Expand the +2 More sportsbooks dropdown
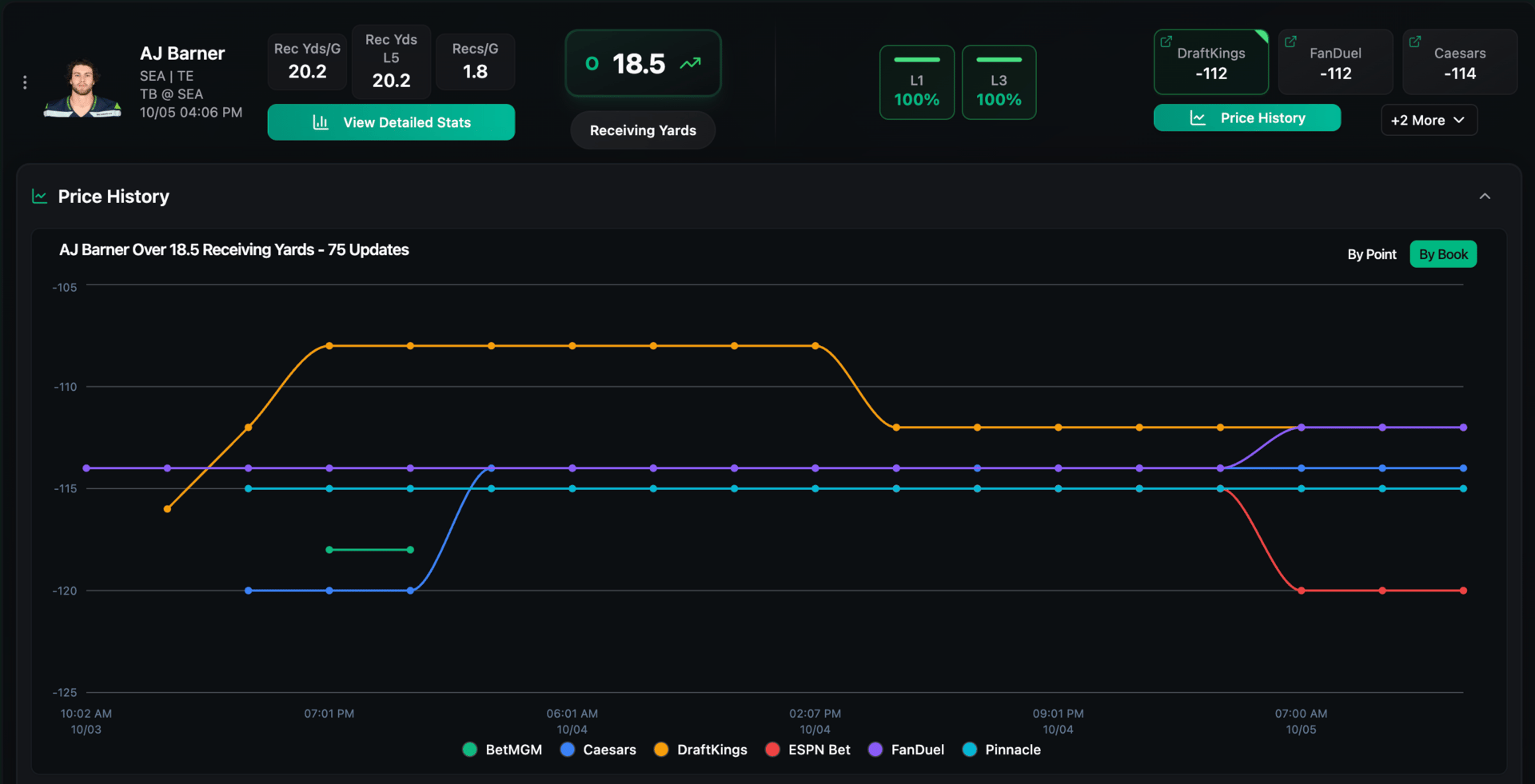The height and width of the screenshot is (784, 1535). (1429, 120)
